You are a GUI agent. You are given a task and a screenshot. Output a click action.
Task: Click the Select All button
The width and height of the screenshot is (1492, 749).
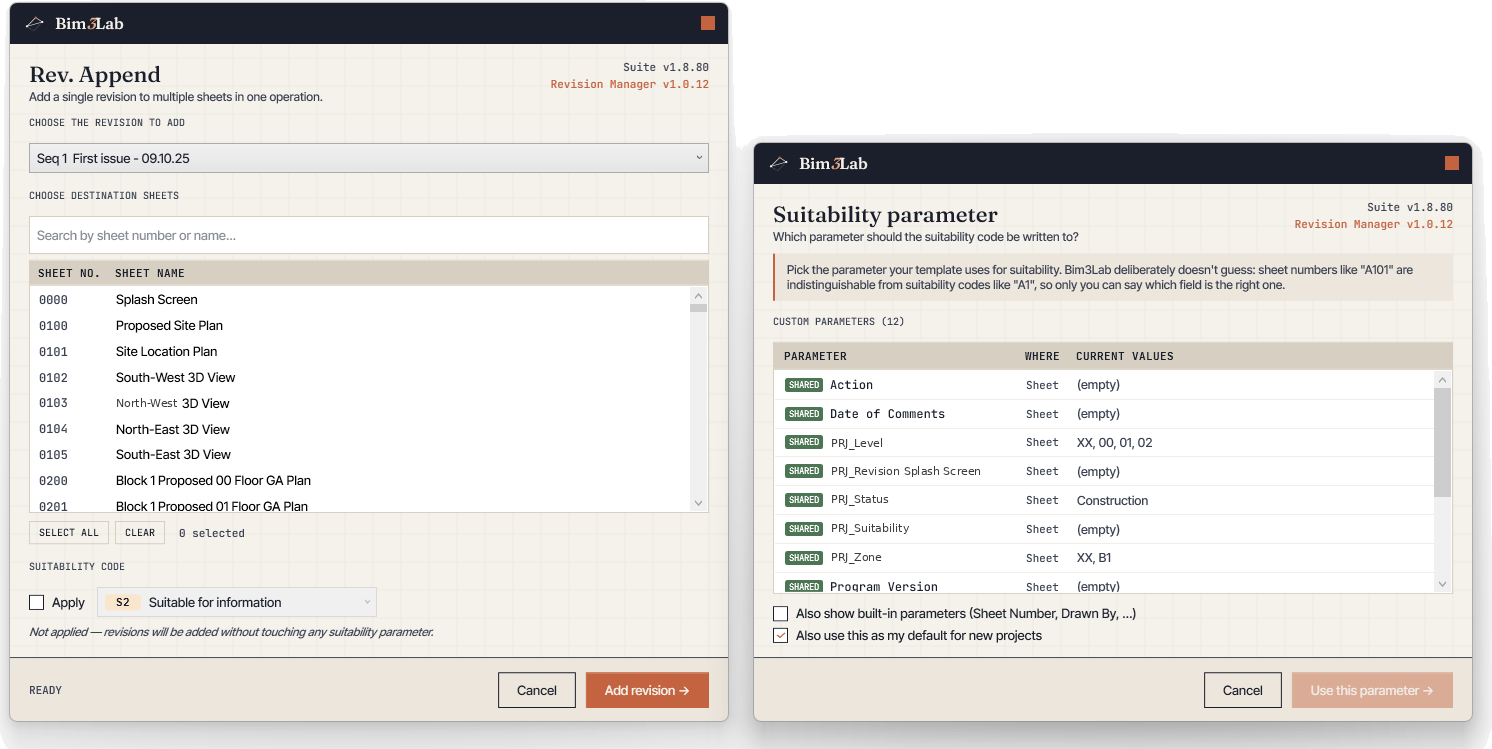69,532
